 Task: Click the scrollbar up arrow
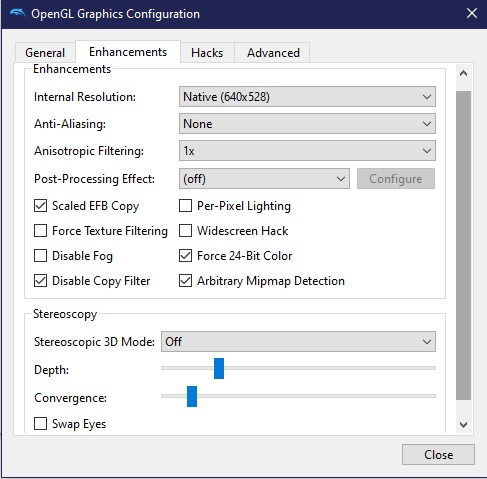click(x=463, y=73)
